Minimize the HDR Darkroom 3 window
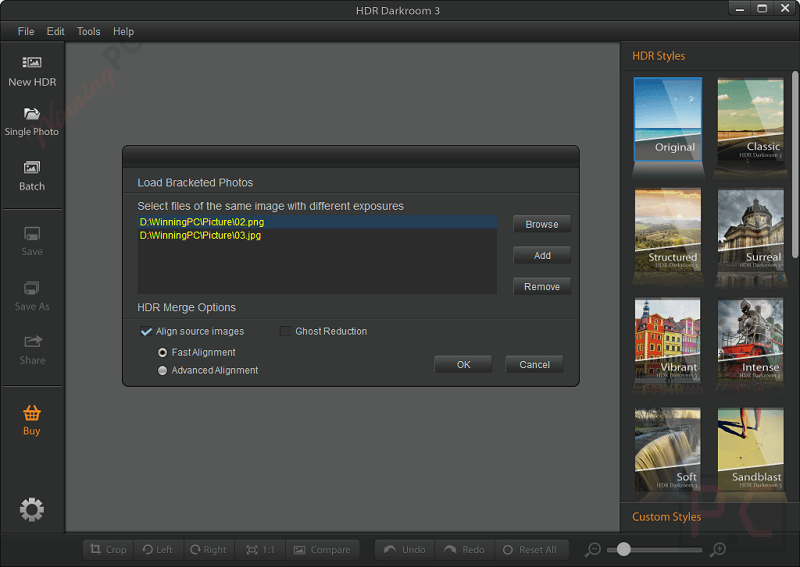The image size is (800, 567). 740,9
